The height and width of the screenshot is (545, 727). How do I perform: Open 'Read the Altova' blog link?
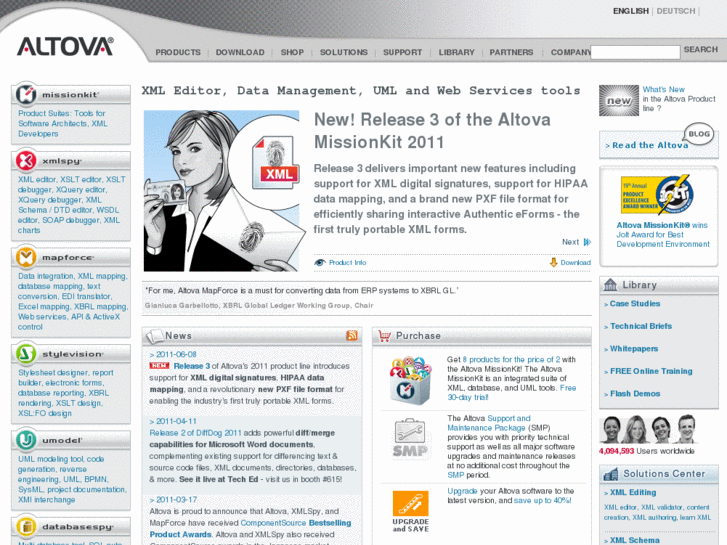coord(650,145)
